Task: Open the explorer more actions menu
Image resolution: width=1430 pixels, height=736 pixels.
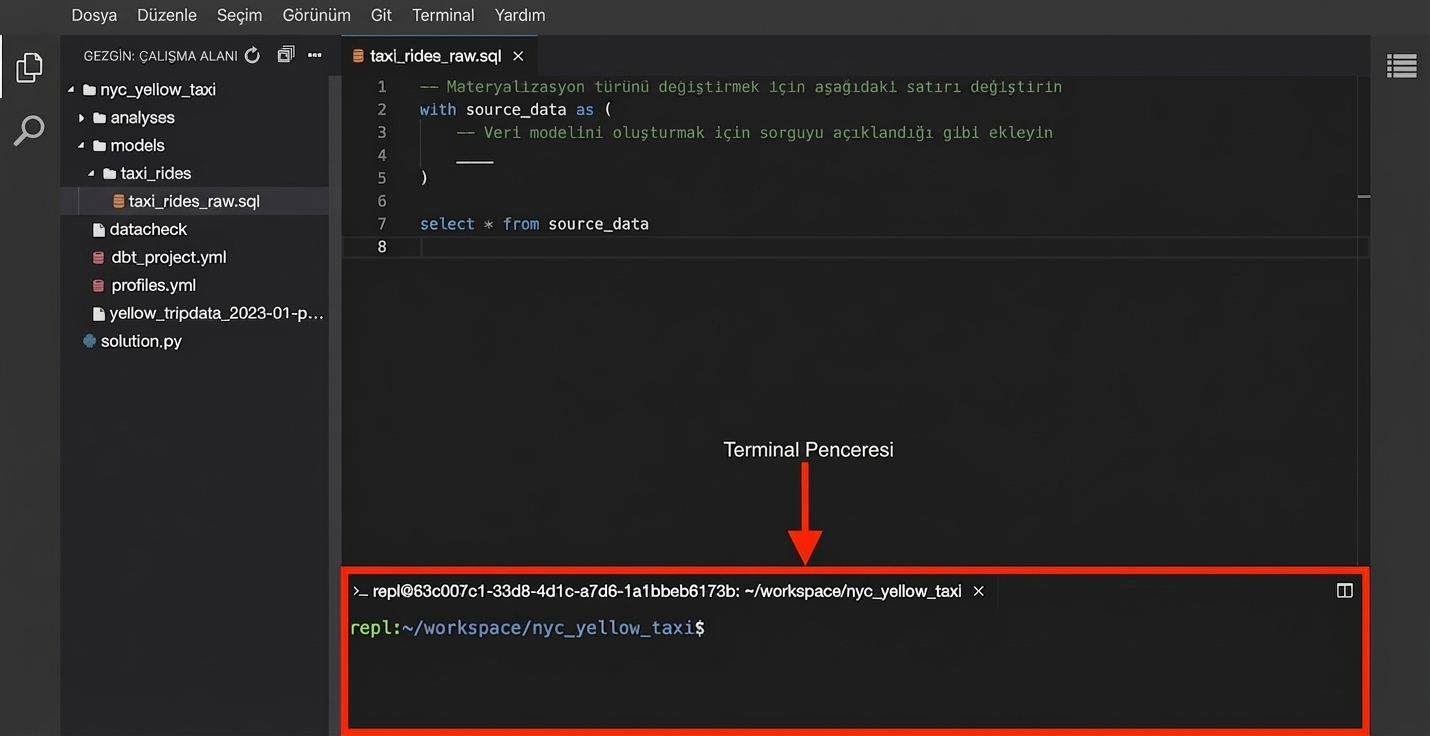Action: [314, 55]
